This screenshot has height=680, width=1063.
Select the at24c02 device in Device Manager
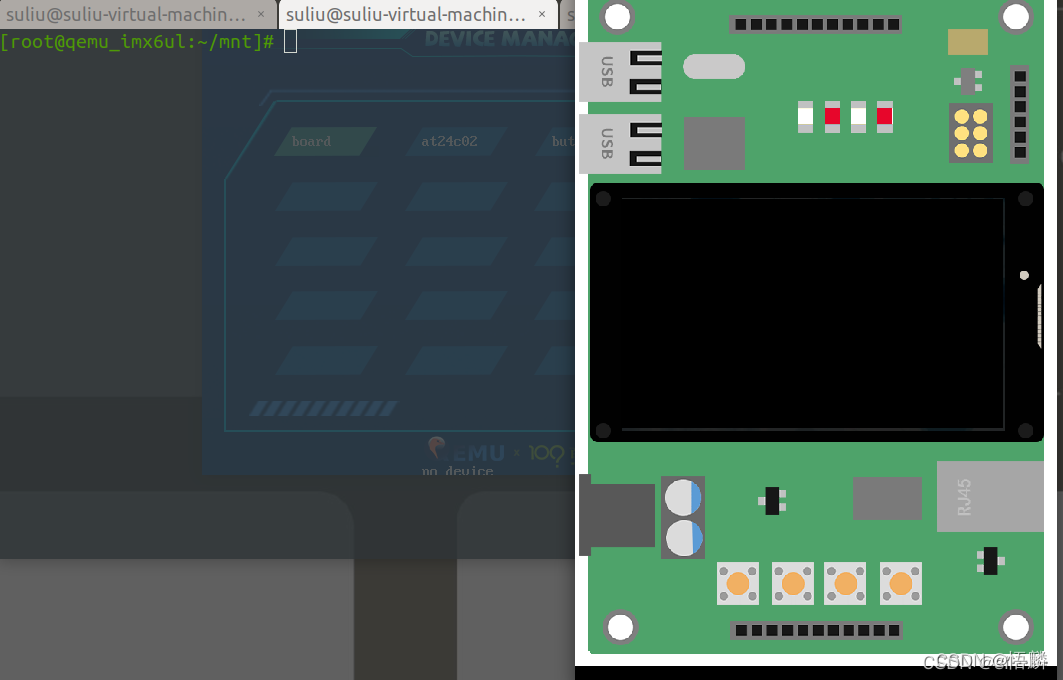(x=456, y=141)
